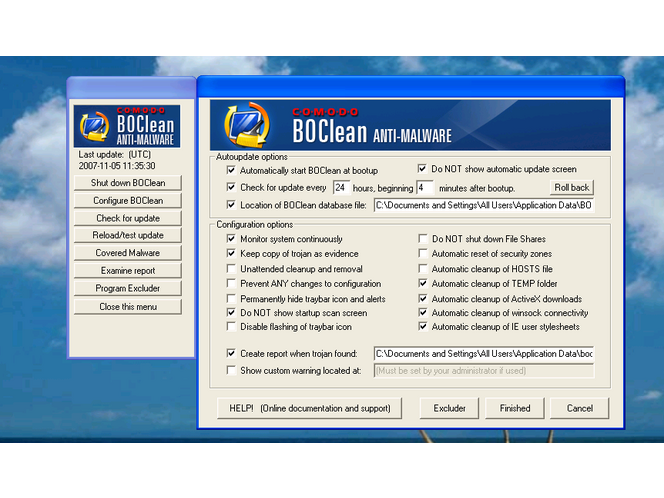Toggle Automatic cleanup of ActiveX downloads
The height and width of the screenshot is (498, 664).
[423, 299]
